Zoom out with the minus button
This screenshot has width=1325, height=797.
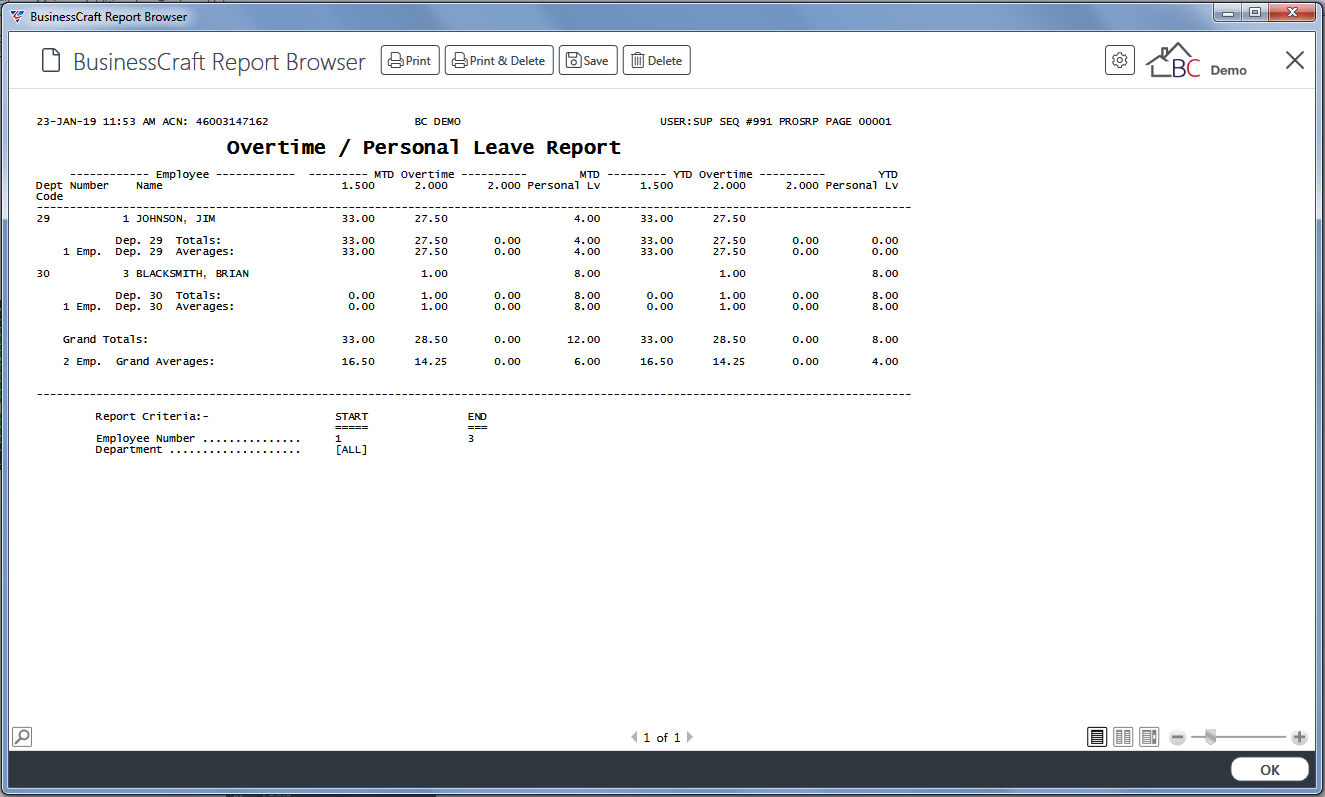pos(1177,737)
